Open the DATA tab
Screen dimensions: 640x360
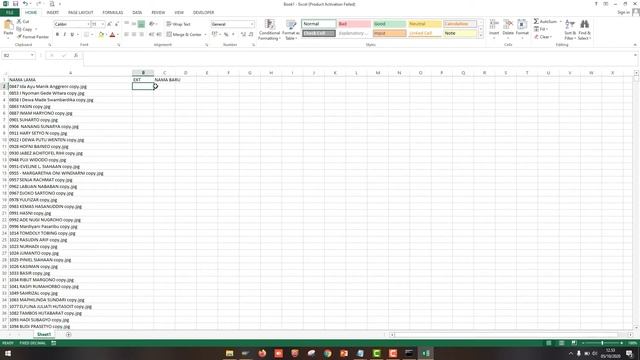point(137,12)
